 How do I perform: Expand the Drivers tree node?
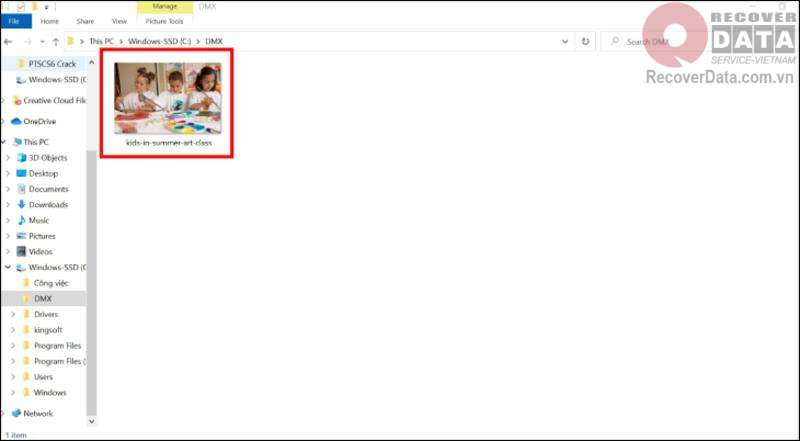coord(13,314)
